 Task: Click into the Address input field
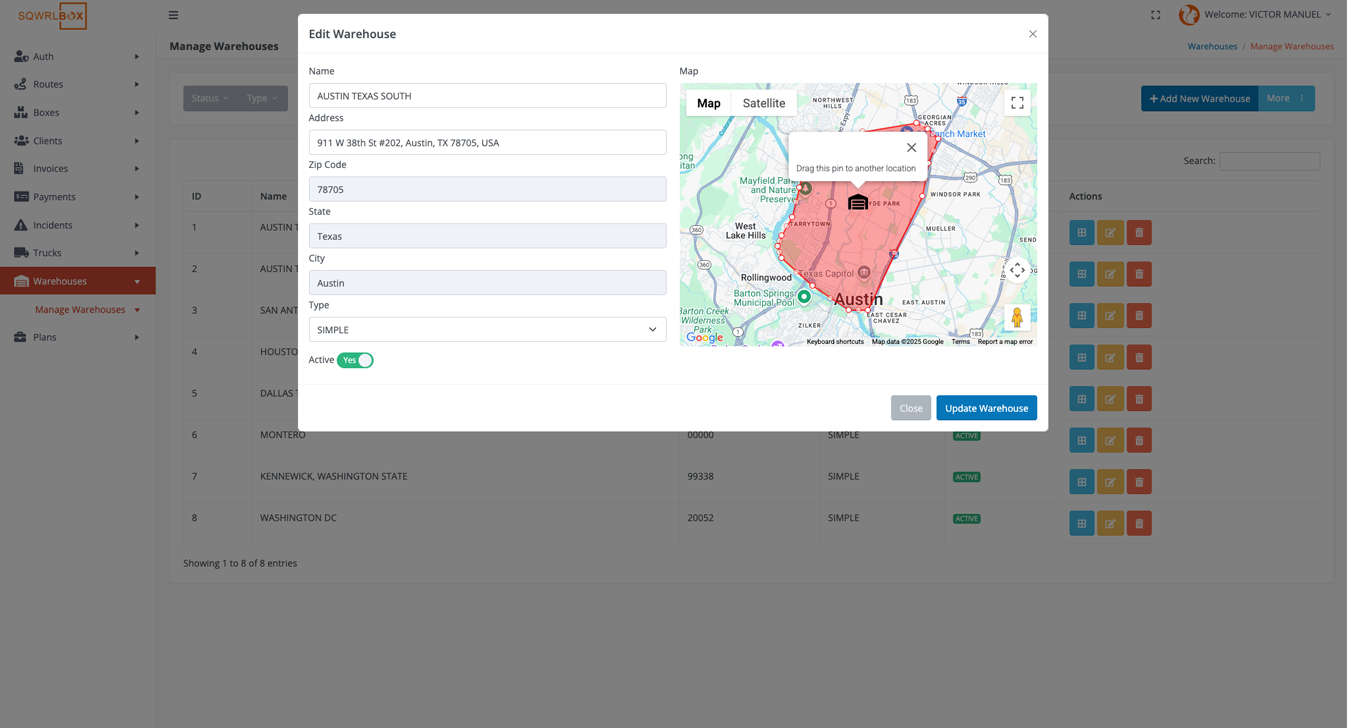tap(487, 143)
